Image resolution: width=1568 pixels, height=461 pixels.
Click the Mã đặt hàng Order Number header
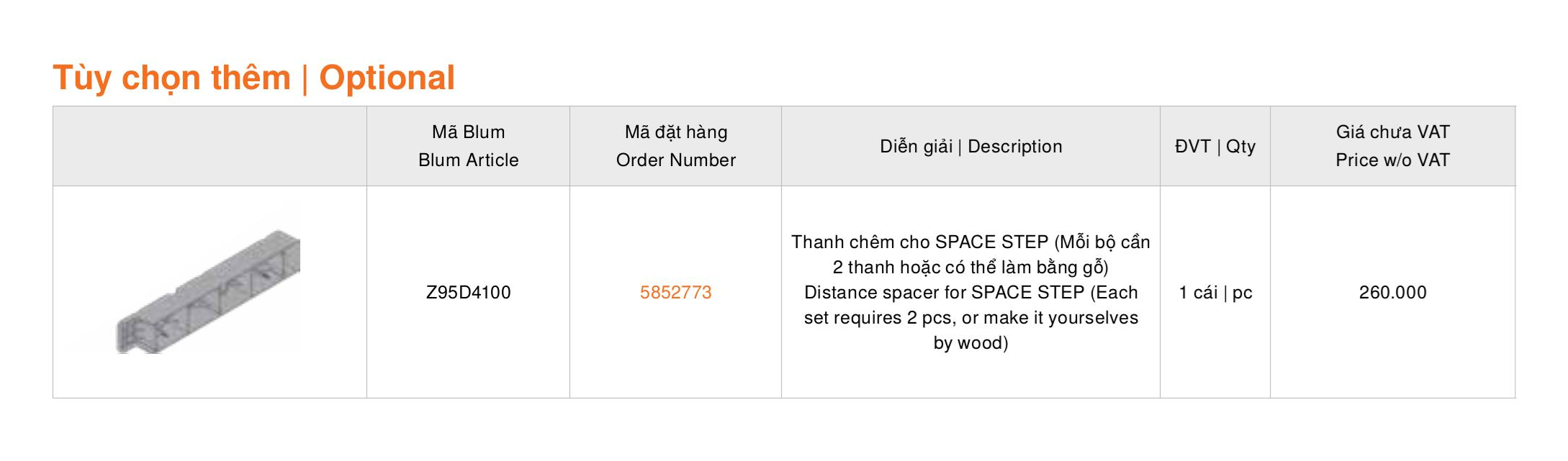tap(675, 146)
